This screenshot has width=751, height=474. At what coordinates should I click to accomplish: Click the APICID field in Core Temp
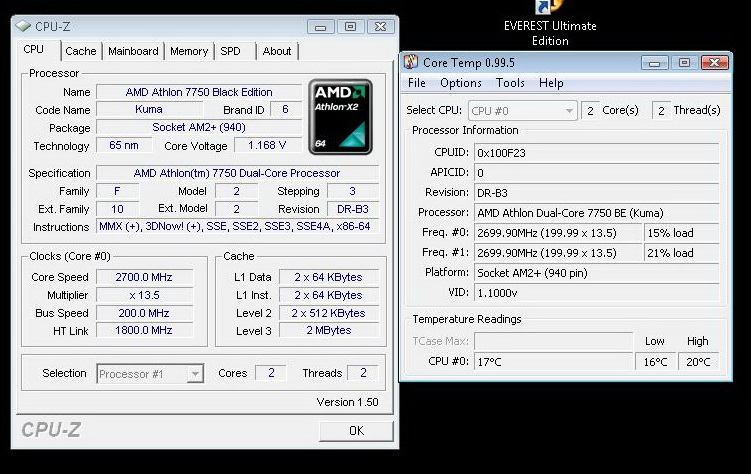597,173
